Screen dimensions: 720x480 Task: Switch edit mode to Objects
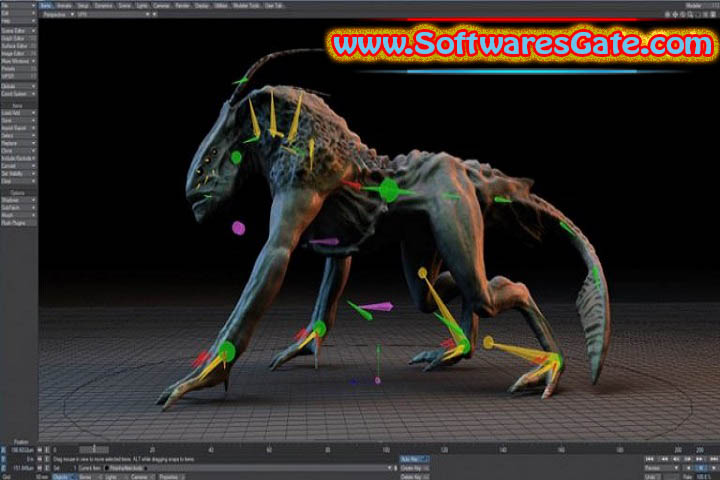click(x=64, y=477)
